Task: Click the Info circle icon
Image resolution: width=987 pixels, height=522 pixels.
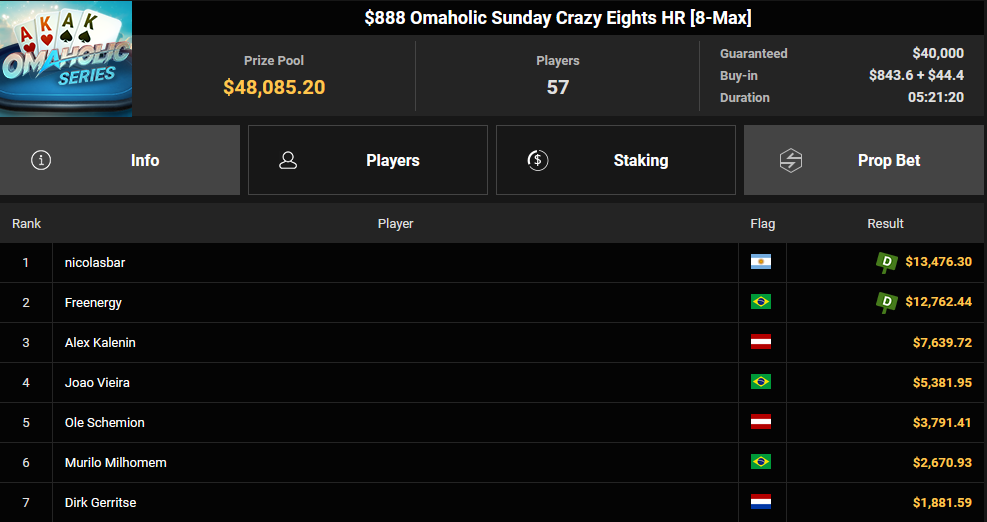Action: tap(41, 160)
